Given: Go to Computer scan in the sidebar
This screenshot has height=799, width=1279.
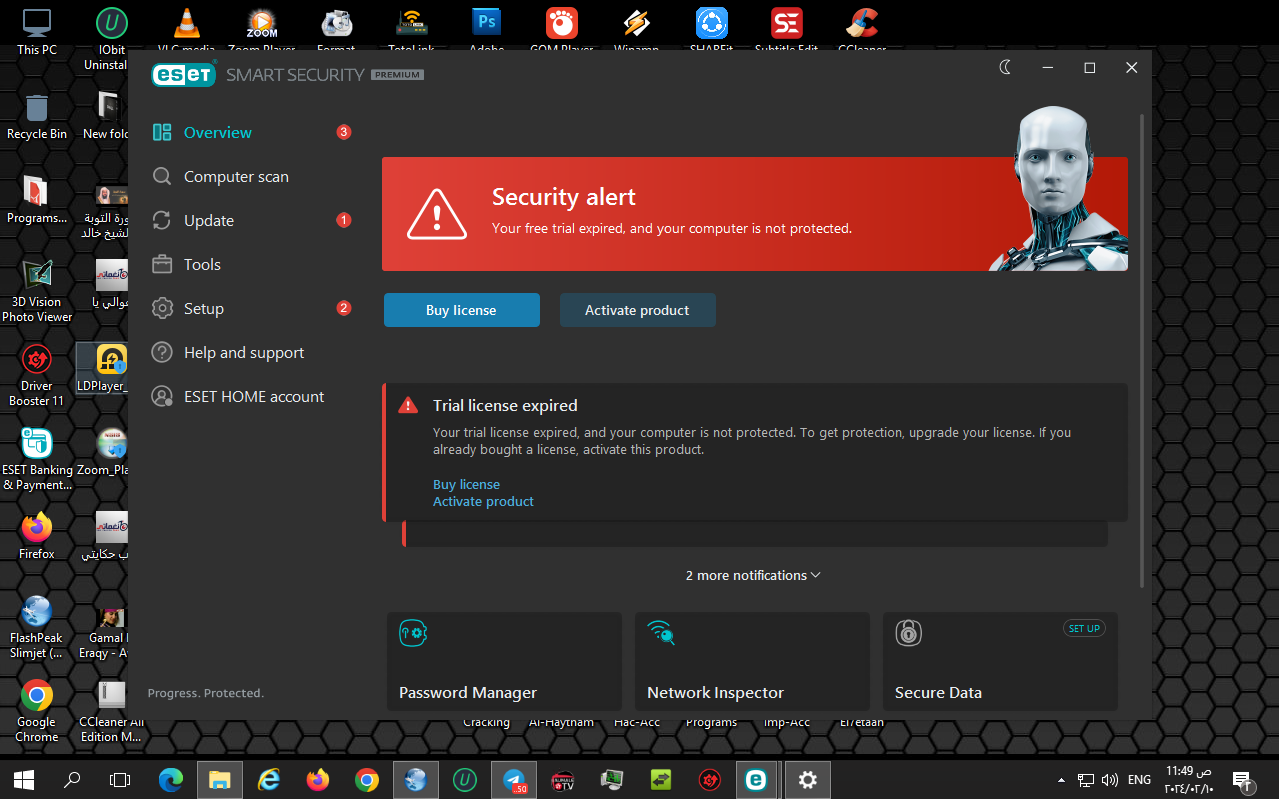Looking at the screenshot, I should 236,177.
